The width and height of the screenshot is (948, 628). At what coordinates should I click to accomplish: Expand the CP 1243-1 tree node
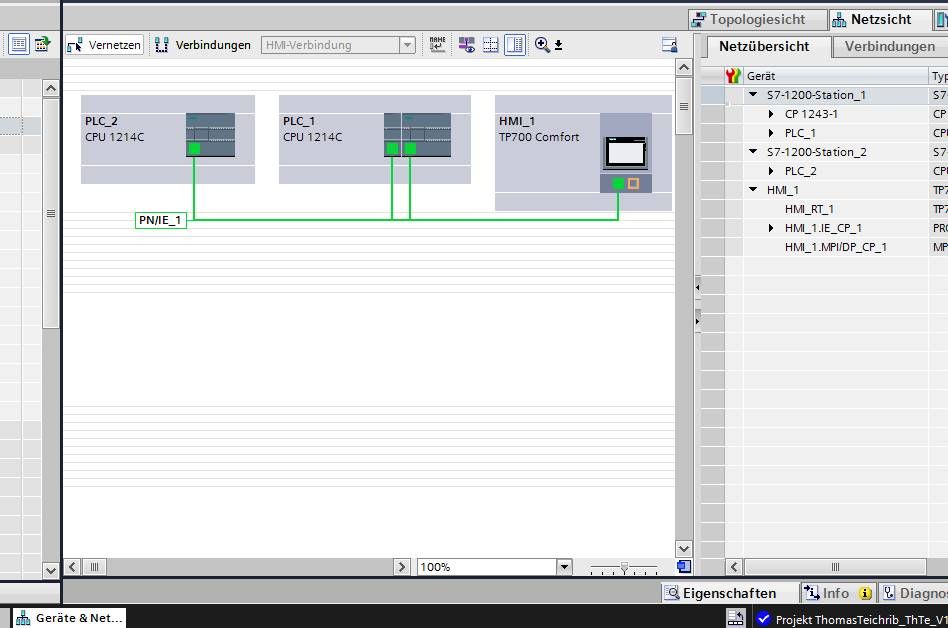[771, 114]
